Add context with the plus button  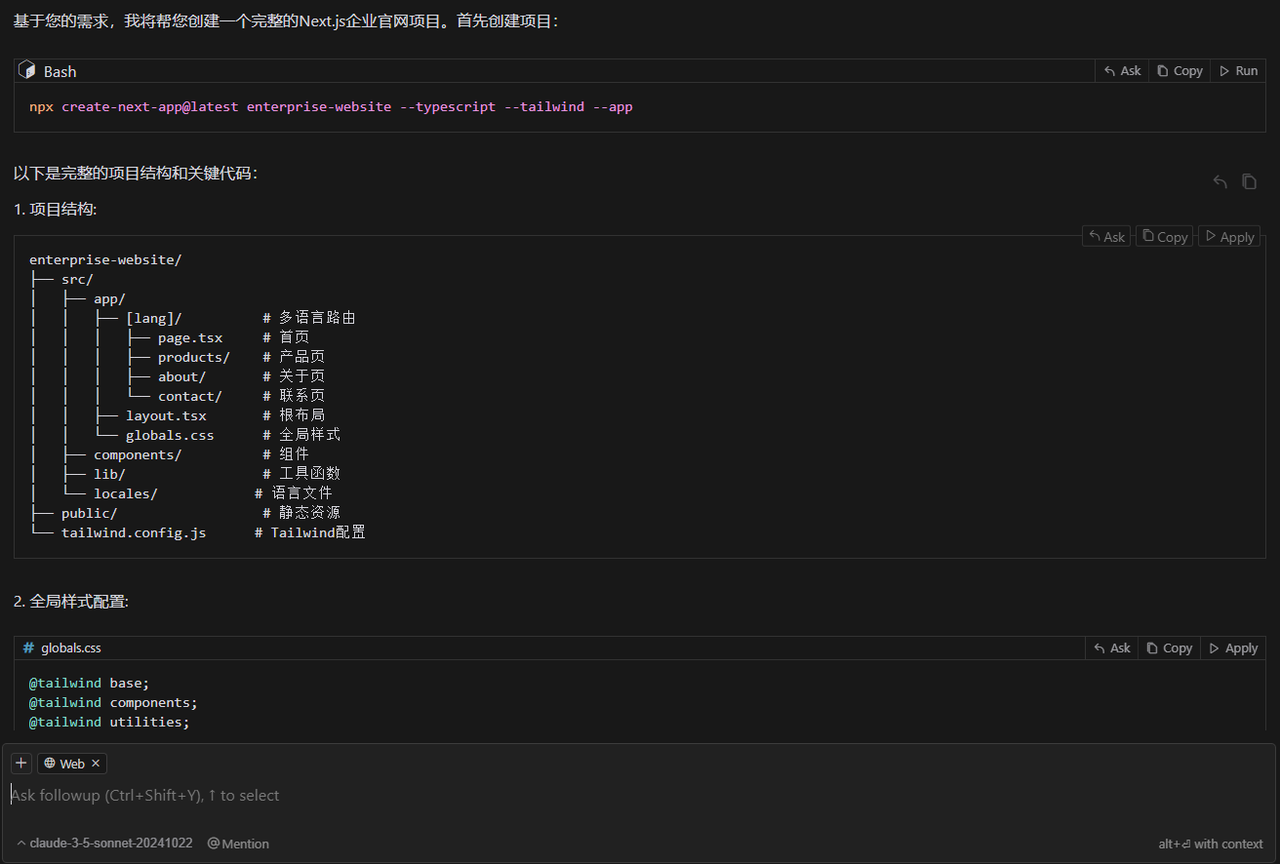[21, 763]
